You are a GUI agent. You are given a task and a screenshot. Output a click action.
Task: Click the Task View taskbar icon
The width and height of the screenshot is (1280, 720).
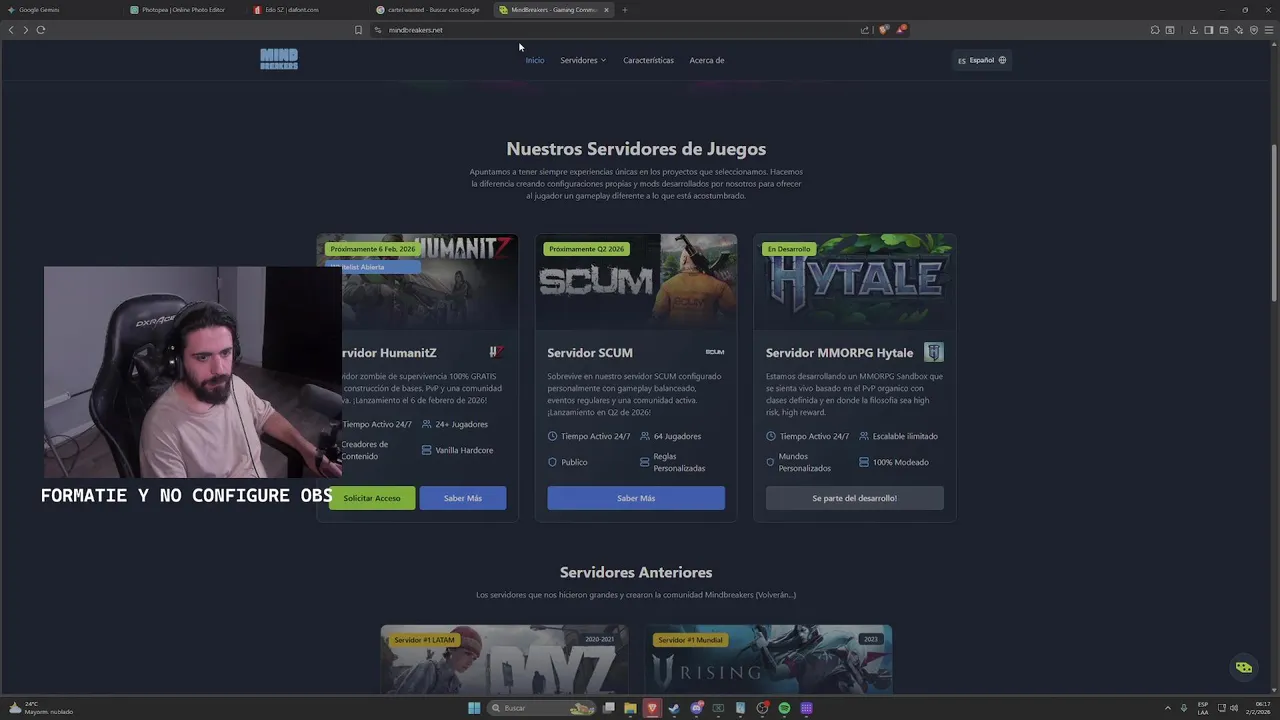point(608,708)
